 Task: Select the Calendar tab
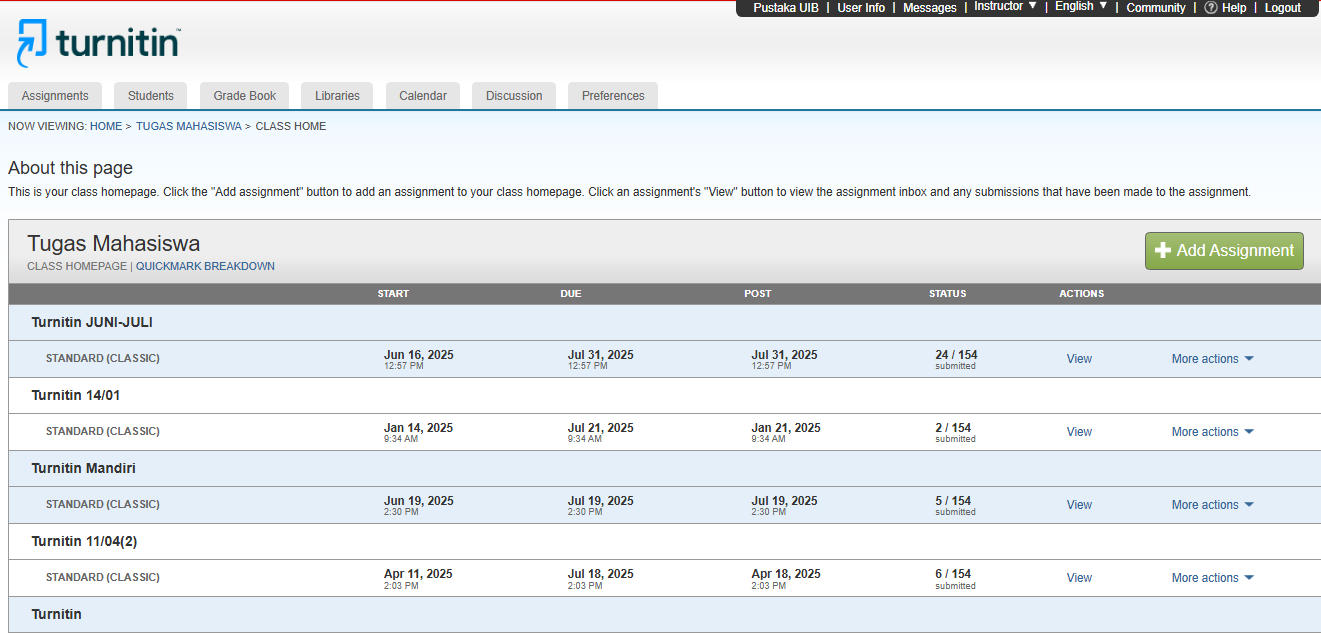423,96
